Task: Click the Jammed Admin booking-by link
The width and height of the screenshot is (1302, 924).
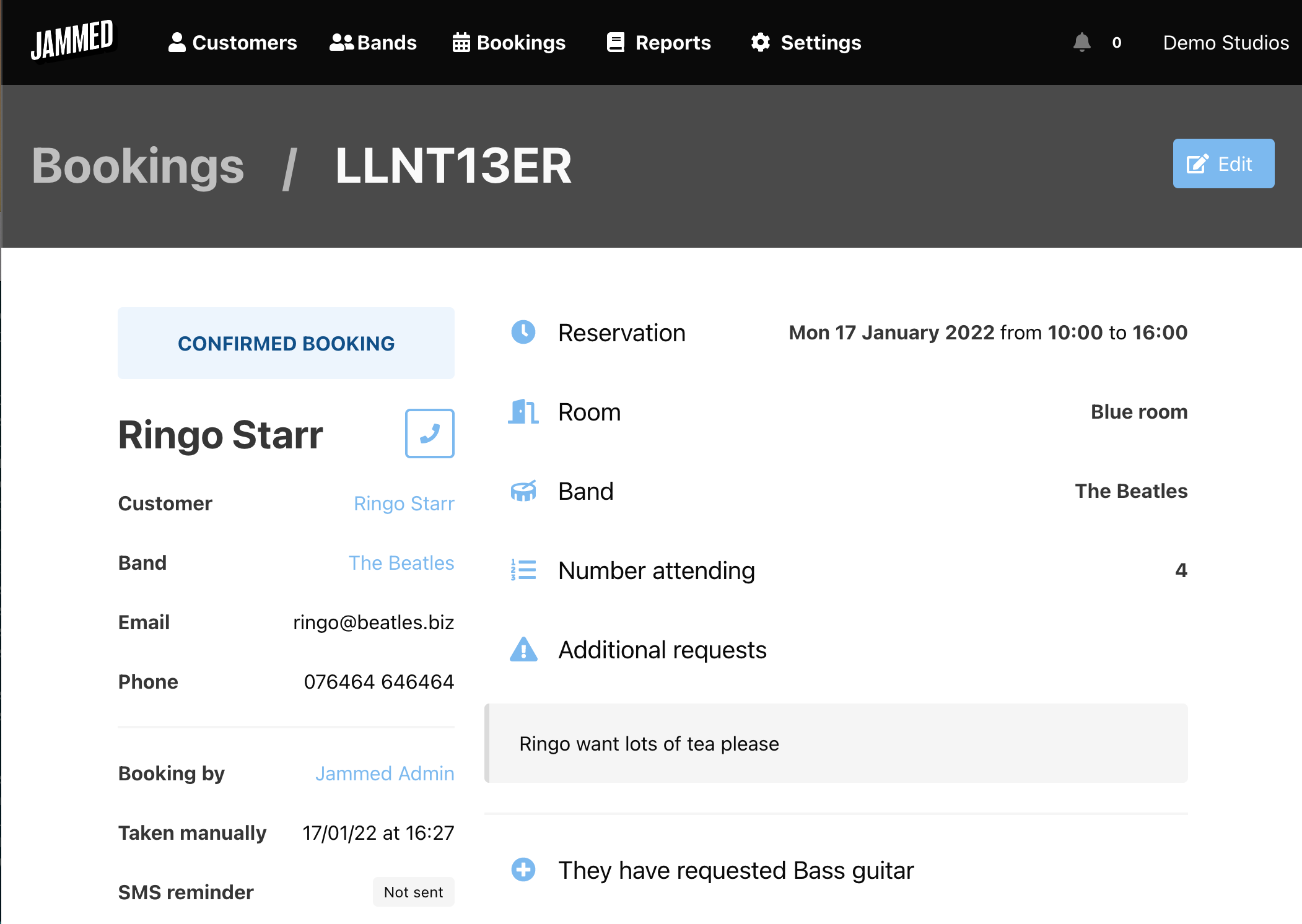Action: point(384,772)
